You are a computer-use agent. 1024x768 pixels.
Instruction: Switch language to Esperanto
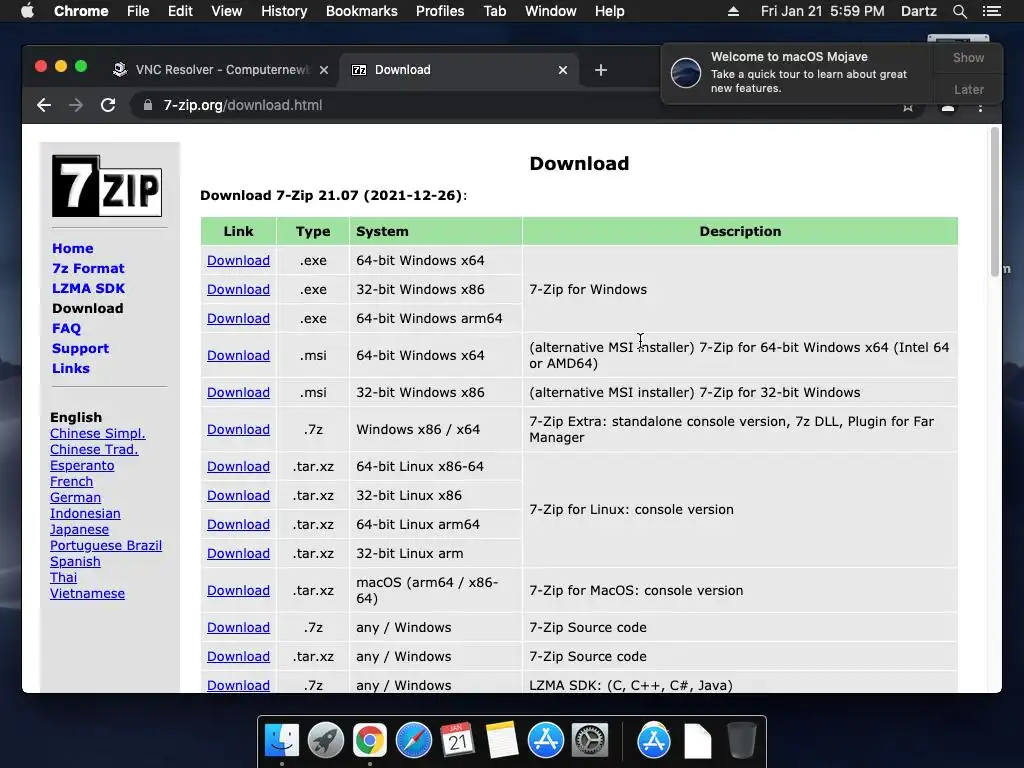[x=82, y=466]
